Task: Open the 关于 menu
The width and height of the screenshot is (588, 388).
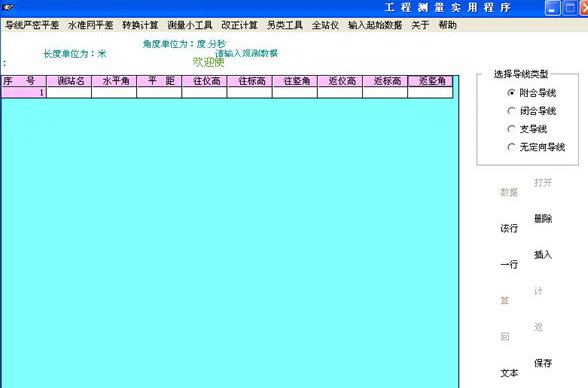Action: pos(420,25)
